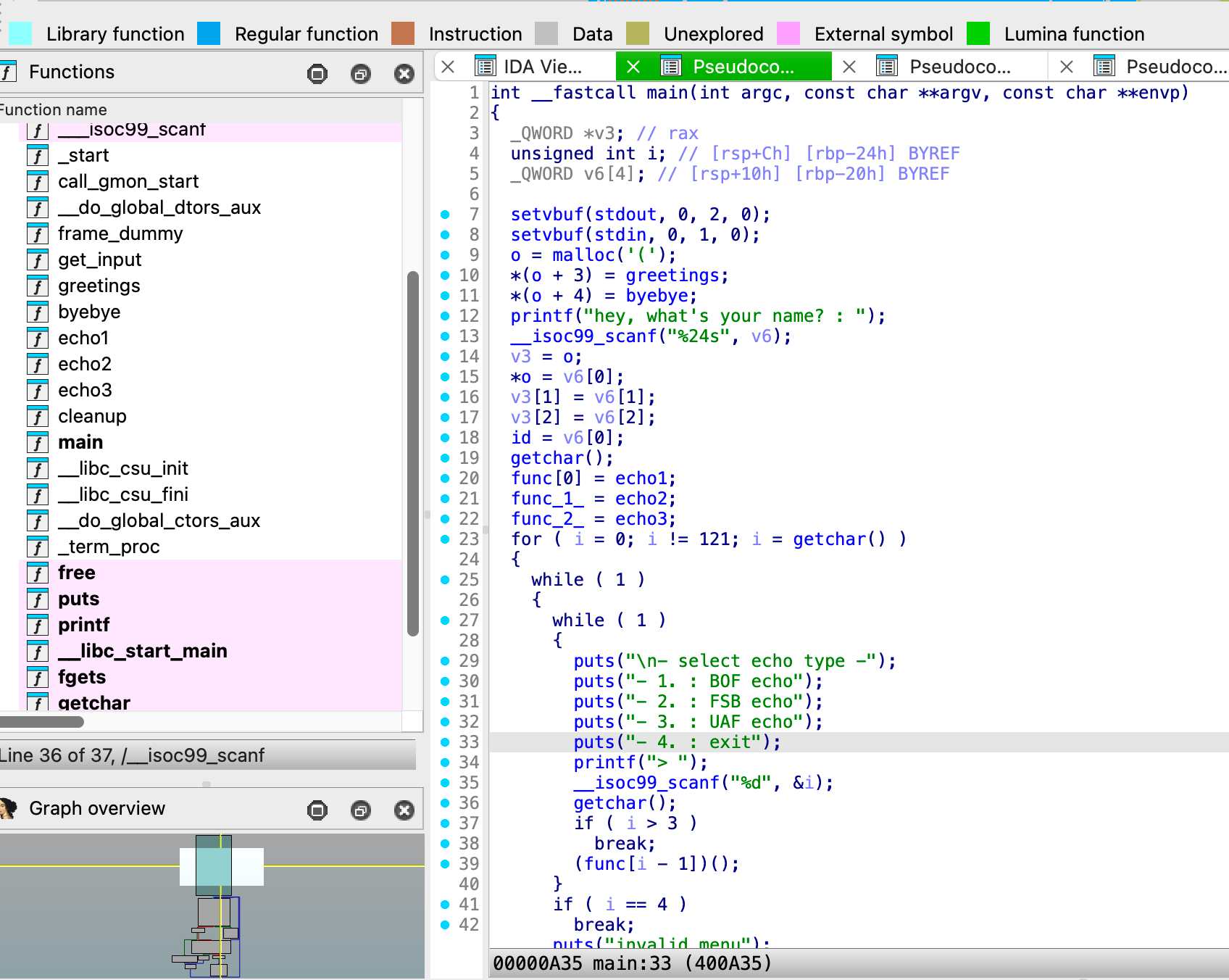Toggle breakpoint dot on line 39
Screen dimensions: 1229x980
[445, 864]
